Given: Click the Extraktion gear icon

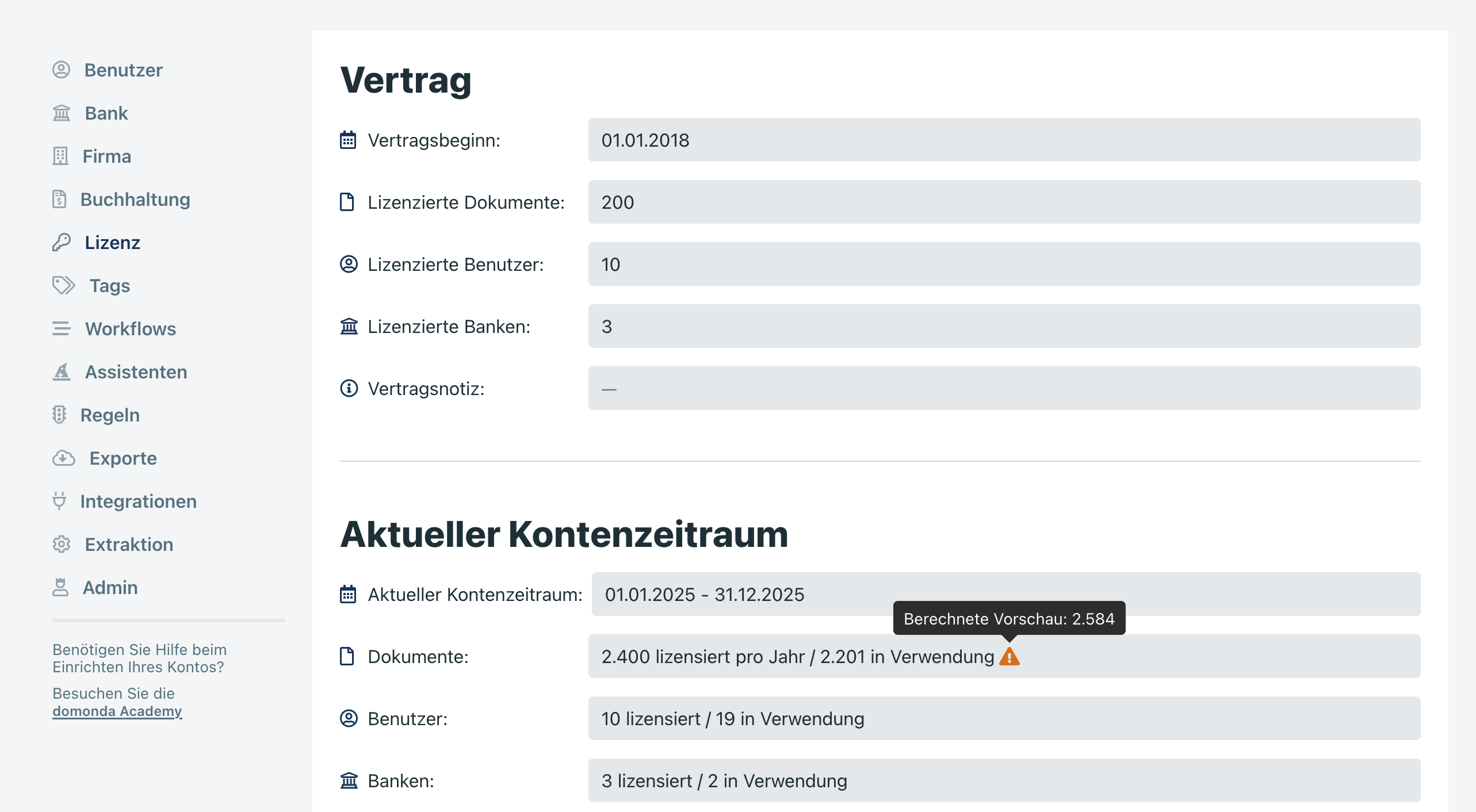Looking at the screenshot, I should pos(62,544).
